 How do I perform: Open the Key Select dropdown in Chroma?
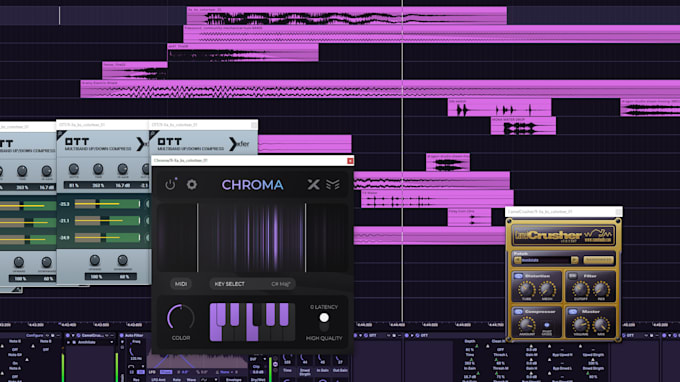(x=252, y=284)
